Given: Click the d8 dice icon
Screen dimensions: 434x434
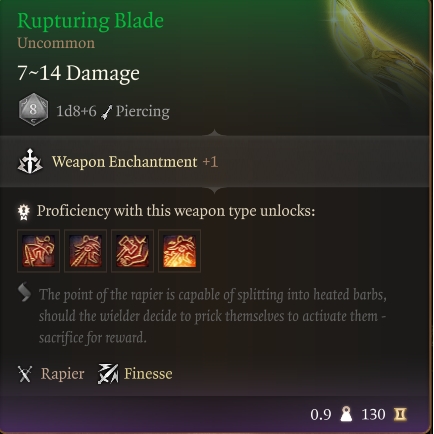Looking at the screenshot, I should coord(33,110).
